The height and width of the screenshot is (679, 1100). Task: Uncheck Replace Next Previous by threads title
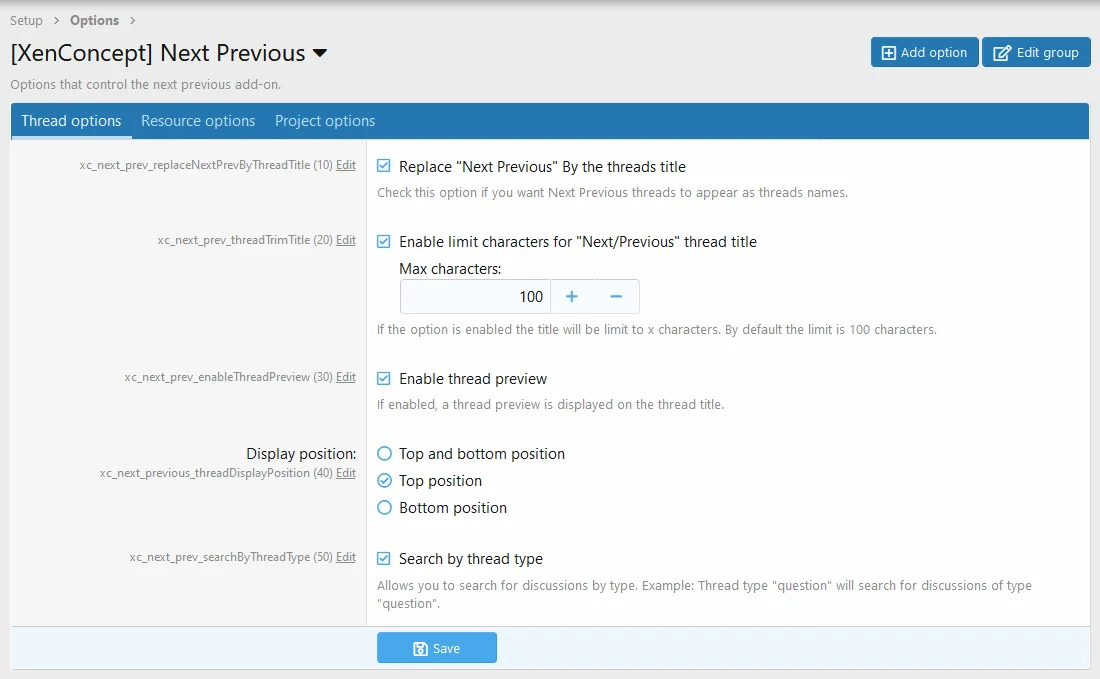(x=382, y=166)
